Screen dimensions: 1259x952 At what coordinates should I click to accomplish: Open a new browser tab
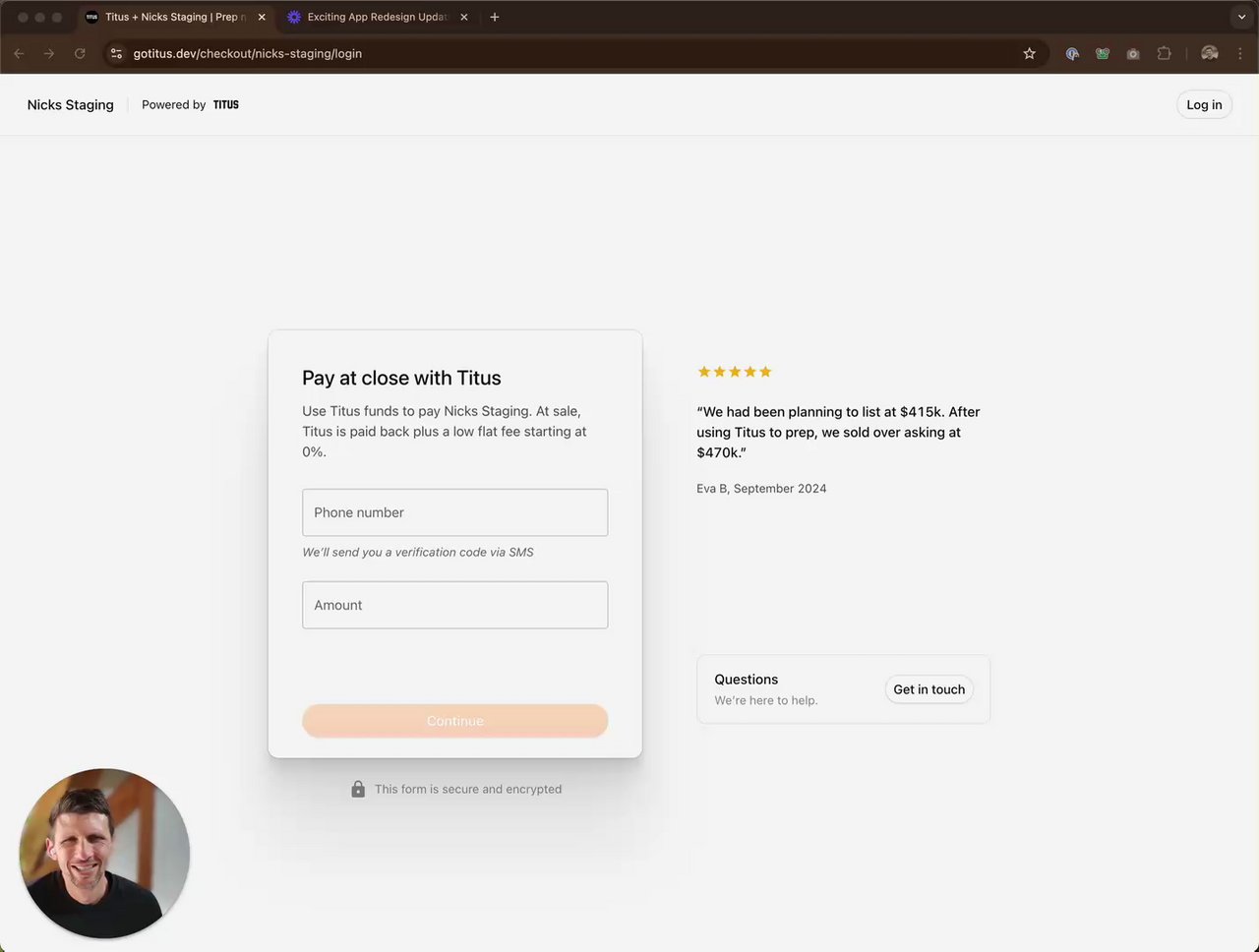pos(495,17)
